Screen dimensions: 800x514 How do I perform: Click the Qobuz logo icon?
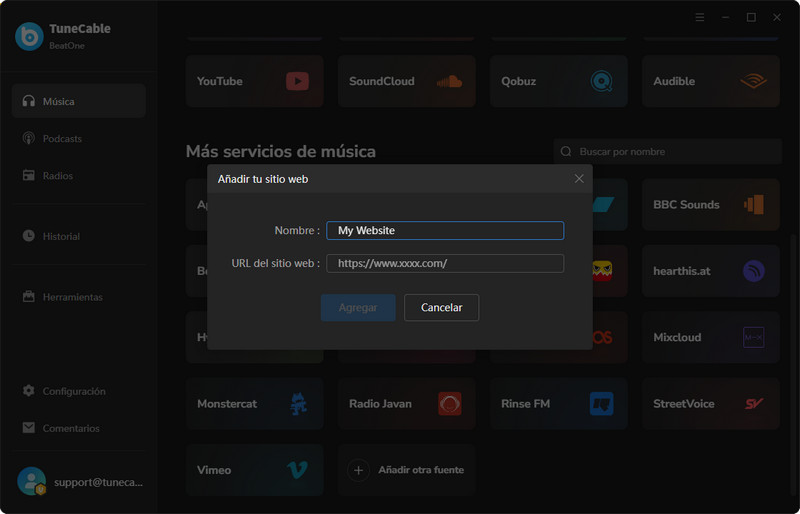coord(602,81)
